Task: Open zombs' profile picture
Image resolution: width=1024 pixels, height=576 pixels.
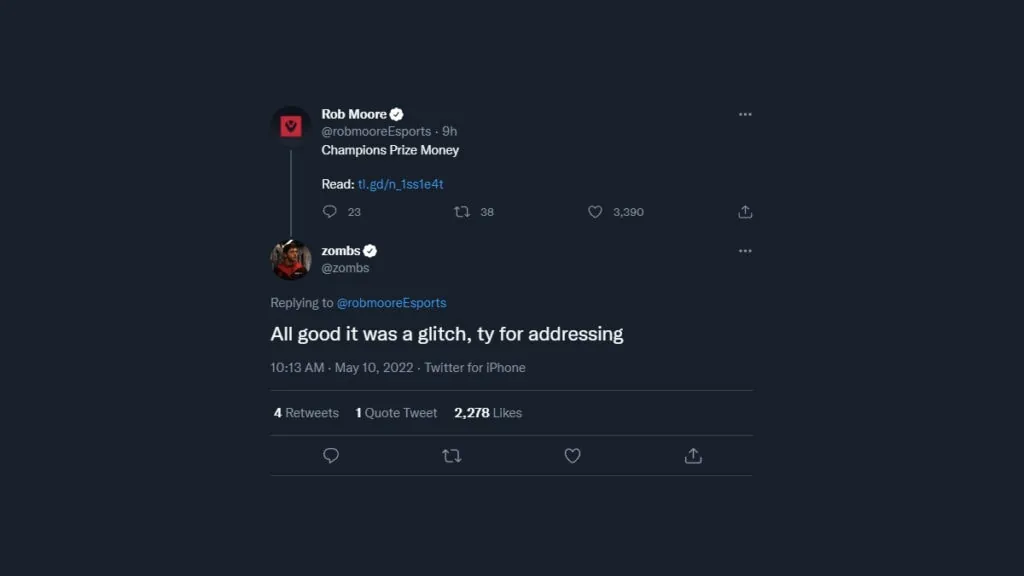Action: (291, 260)
